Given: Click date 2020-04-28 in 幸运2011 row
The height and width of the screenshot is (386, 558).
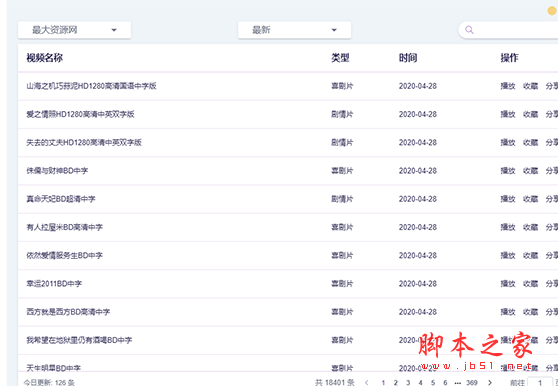Looking at the screenshot, I should [418, 284].
